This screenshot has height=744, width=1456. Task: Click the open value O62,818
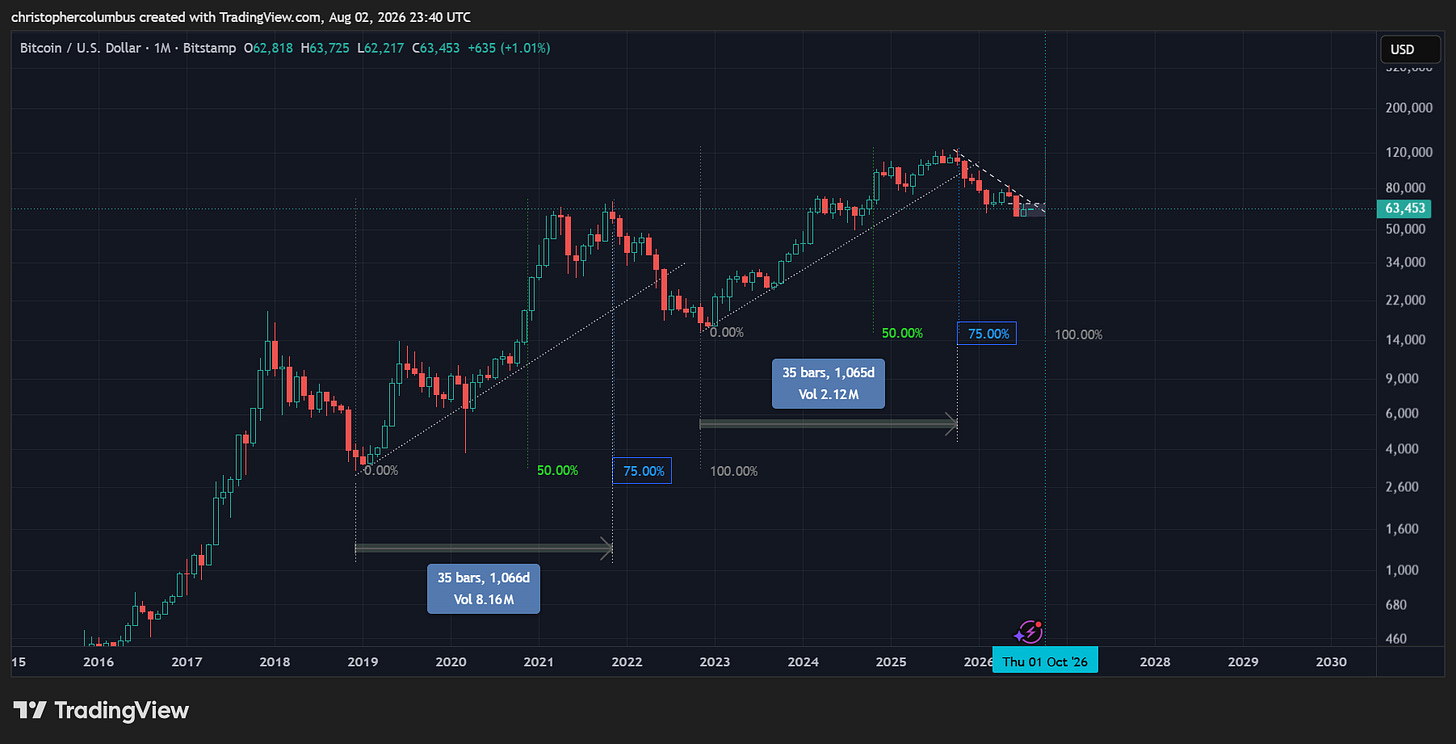[x=268, y=48]
